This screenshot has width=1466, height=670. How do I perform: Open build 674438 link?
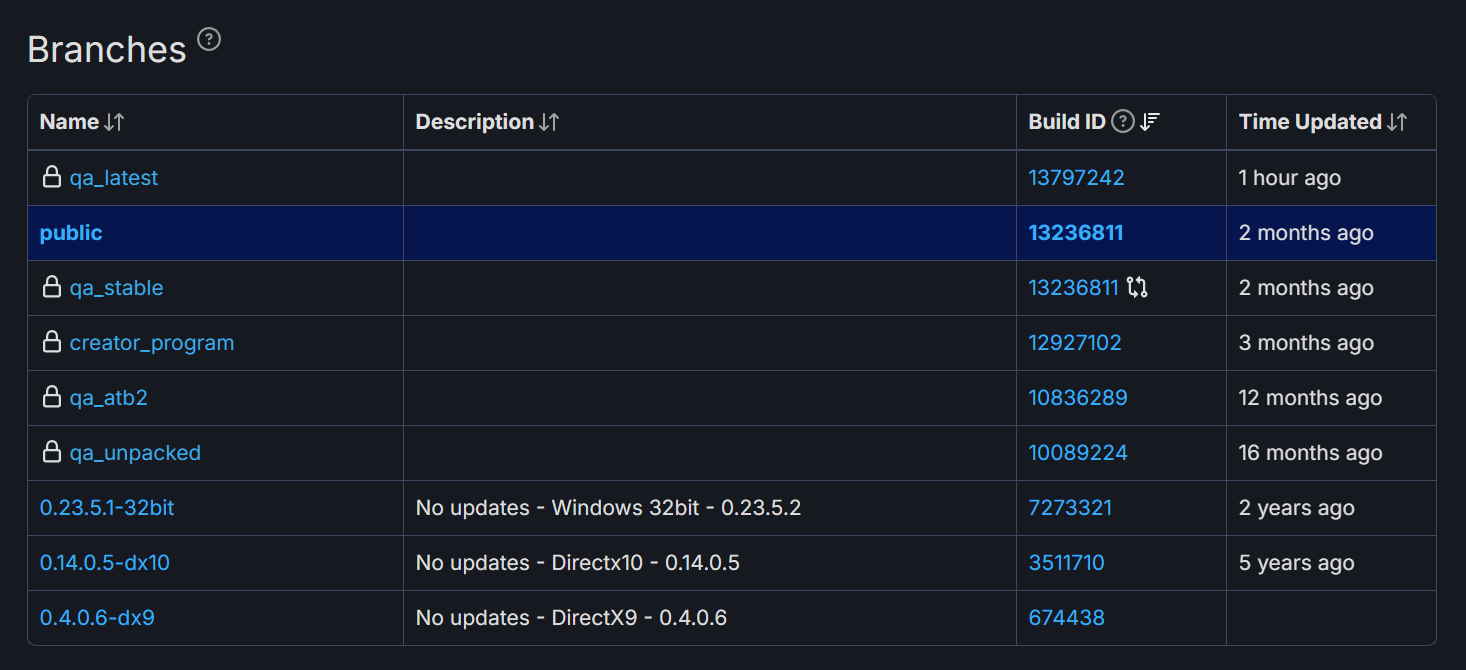(x=1066, y=618)
